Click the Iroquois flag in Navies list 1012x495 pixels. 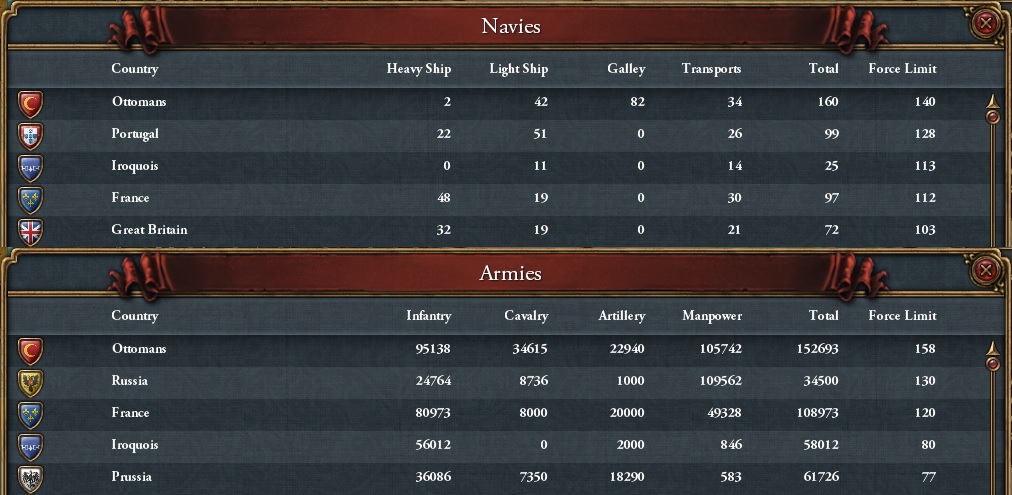(31, 166)
